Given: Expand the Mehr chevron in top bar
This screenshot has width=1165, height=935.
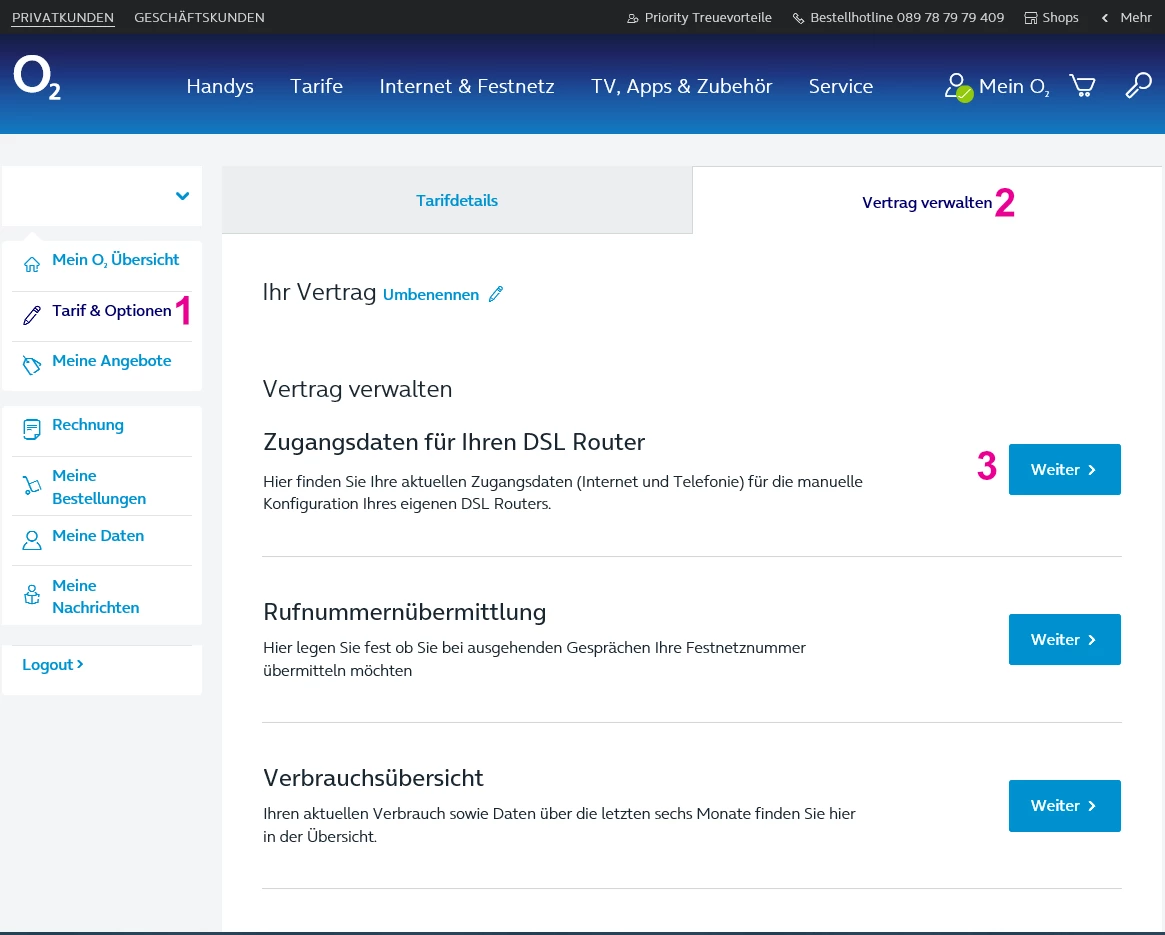Looking at the screenshot, I should tap(1105, 18).
